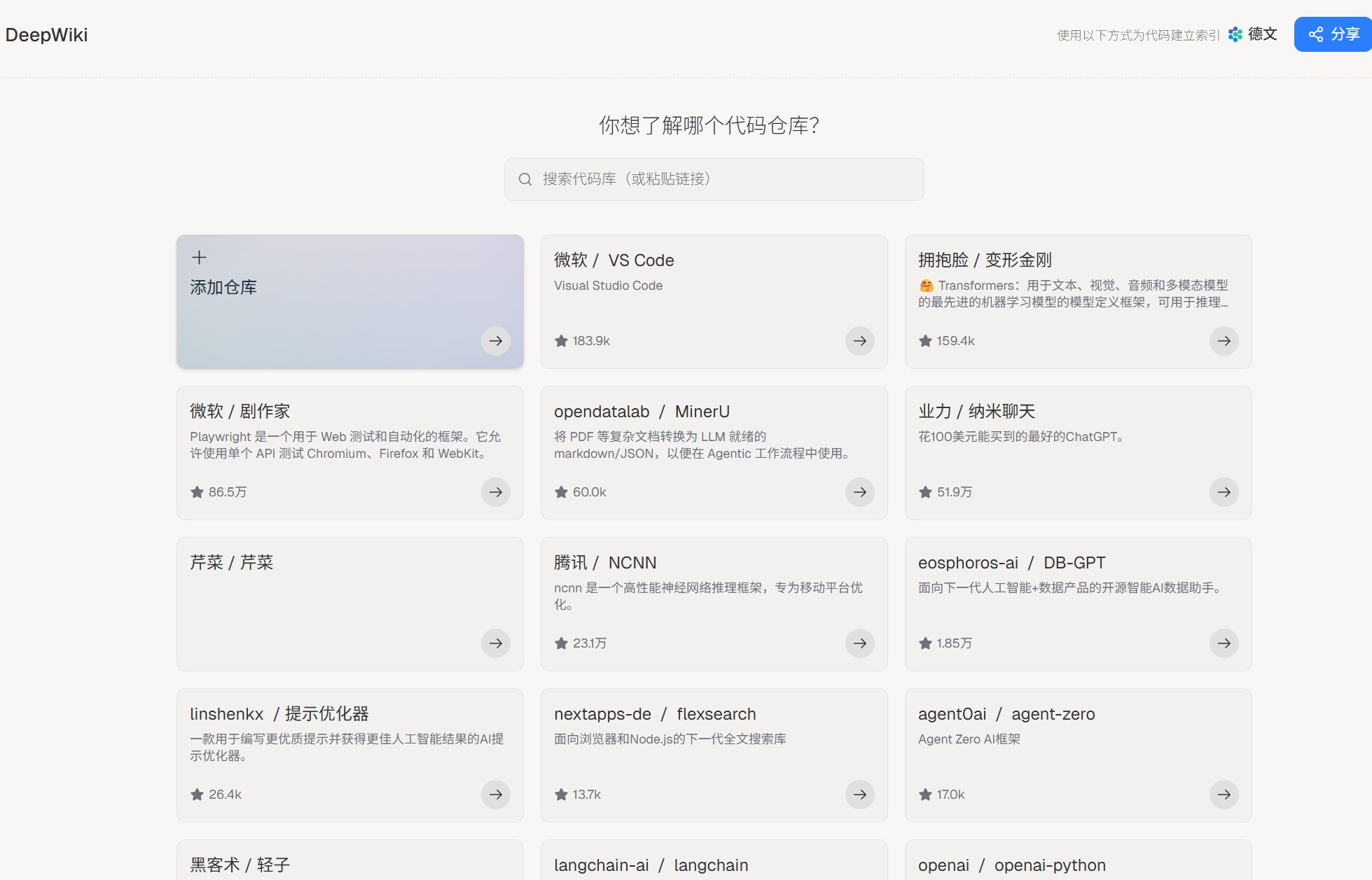This screenshot has width=1372, height=880.
Task: Click the 德文 logo icon in the header
Action: click(1235, 34)
